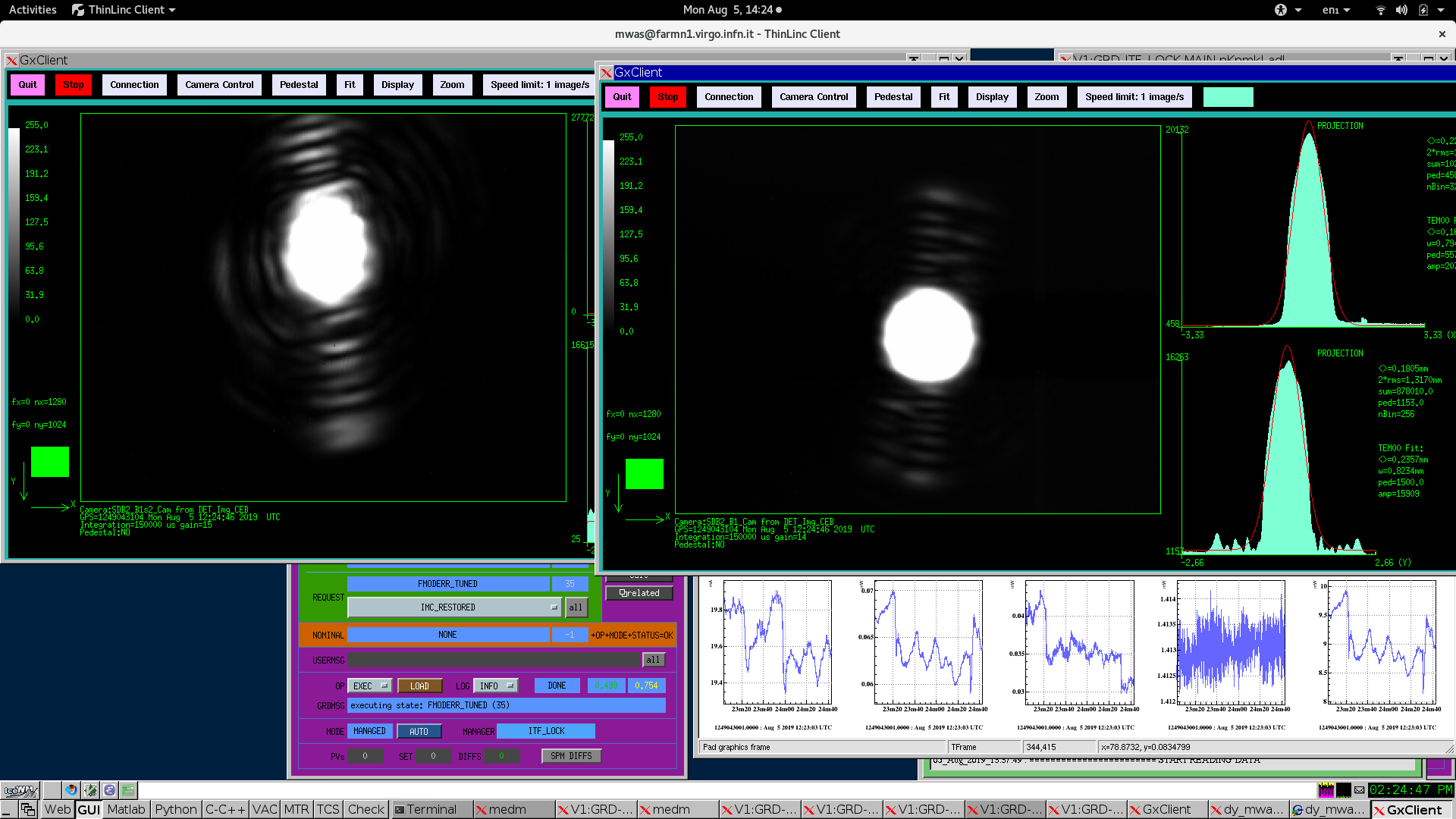
Task: Switch to the MTR workspace
Action: point(297,810)
